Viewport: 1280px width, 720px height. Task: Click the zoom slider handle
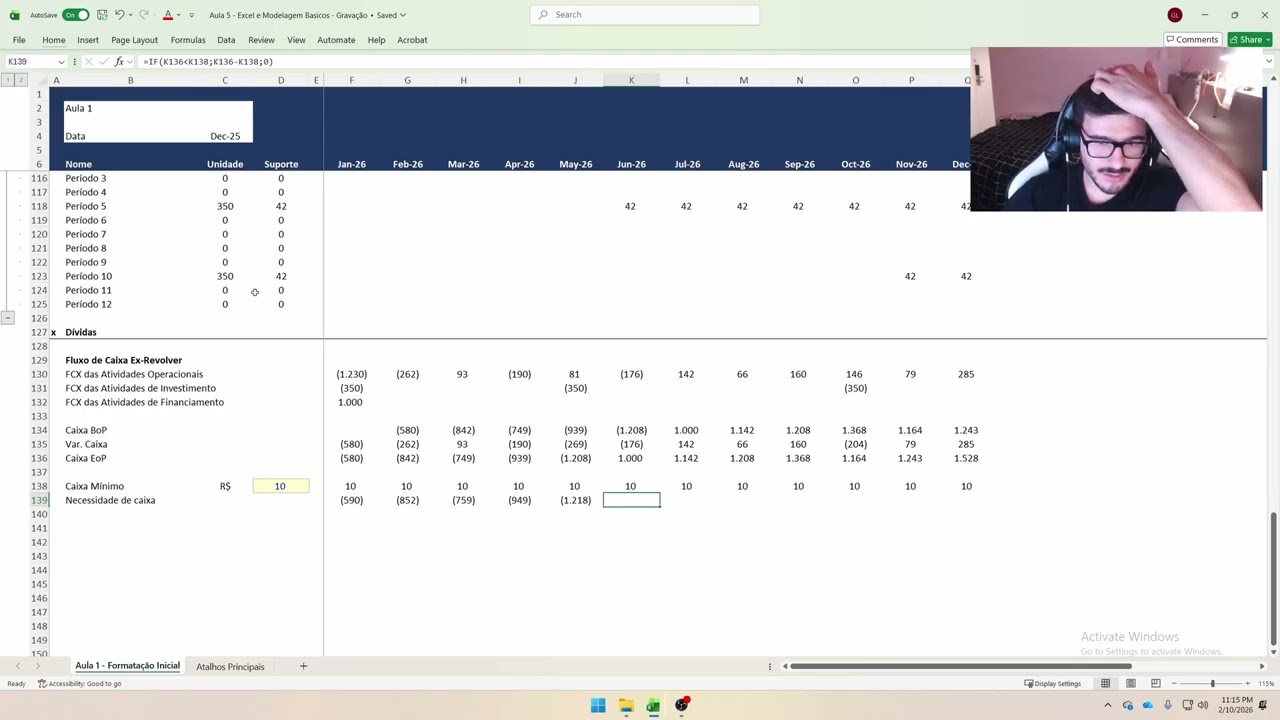click(x=1213, y=684)
